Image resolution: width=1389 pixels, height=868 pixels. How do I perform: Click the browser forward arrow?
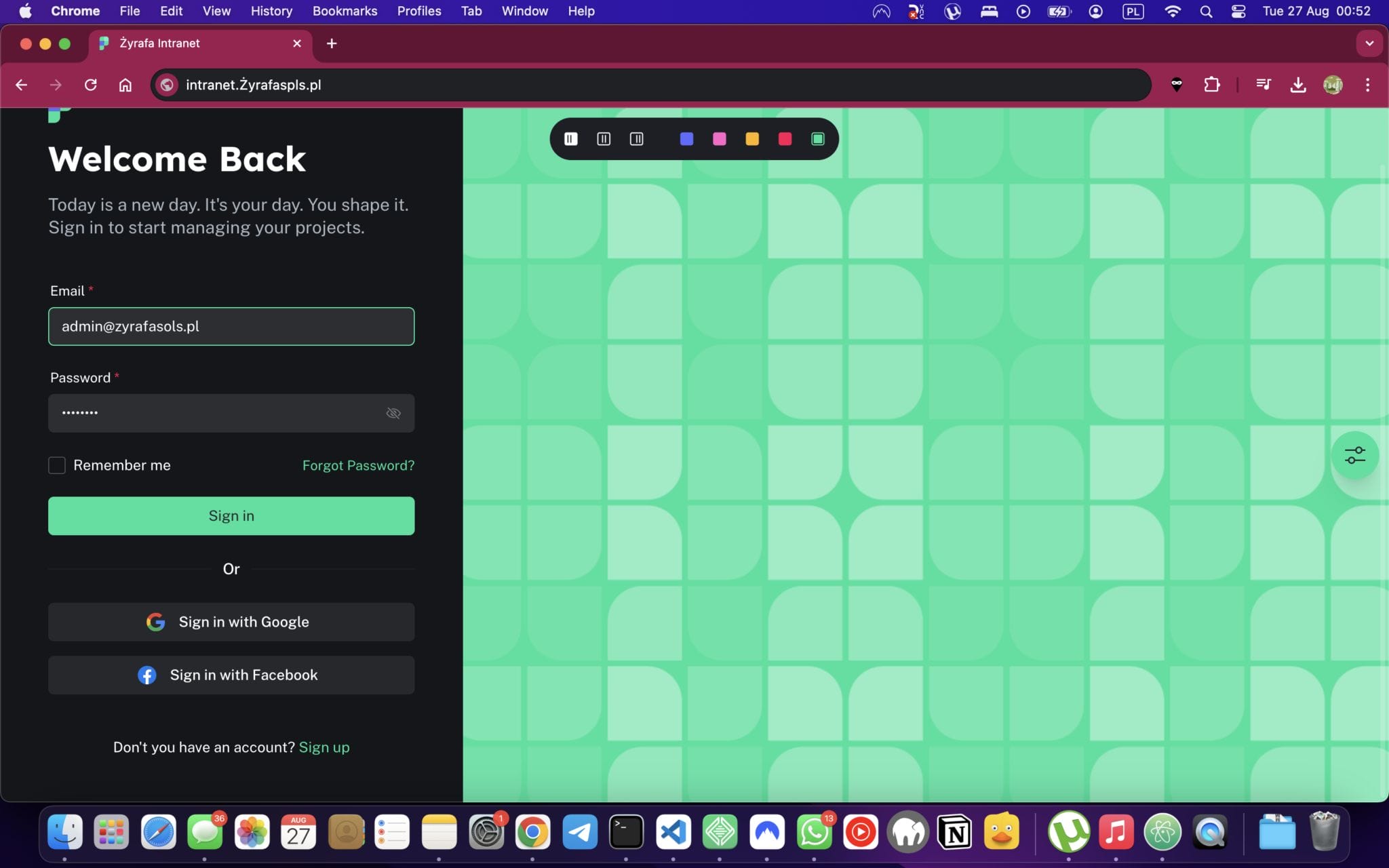point(56,85)
